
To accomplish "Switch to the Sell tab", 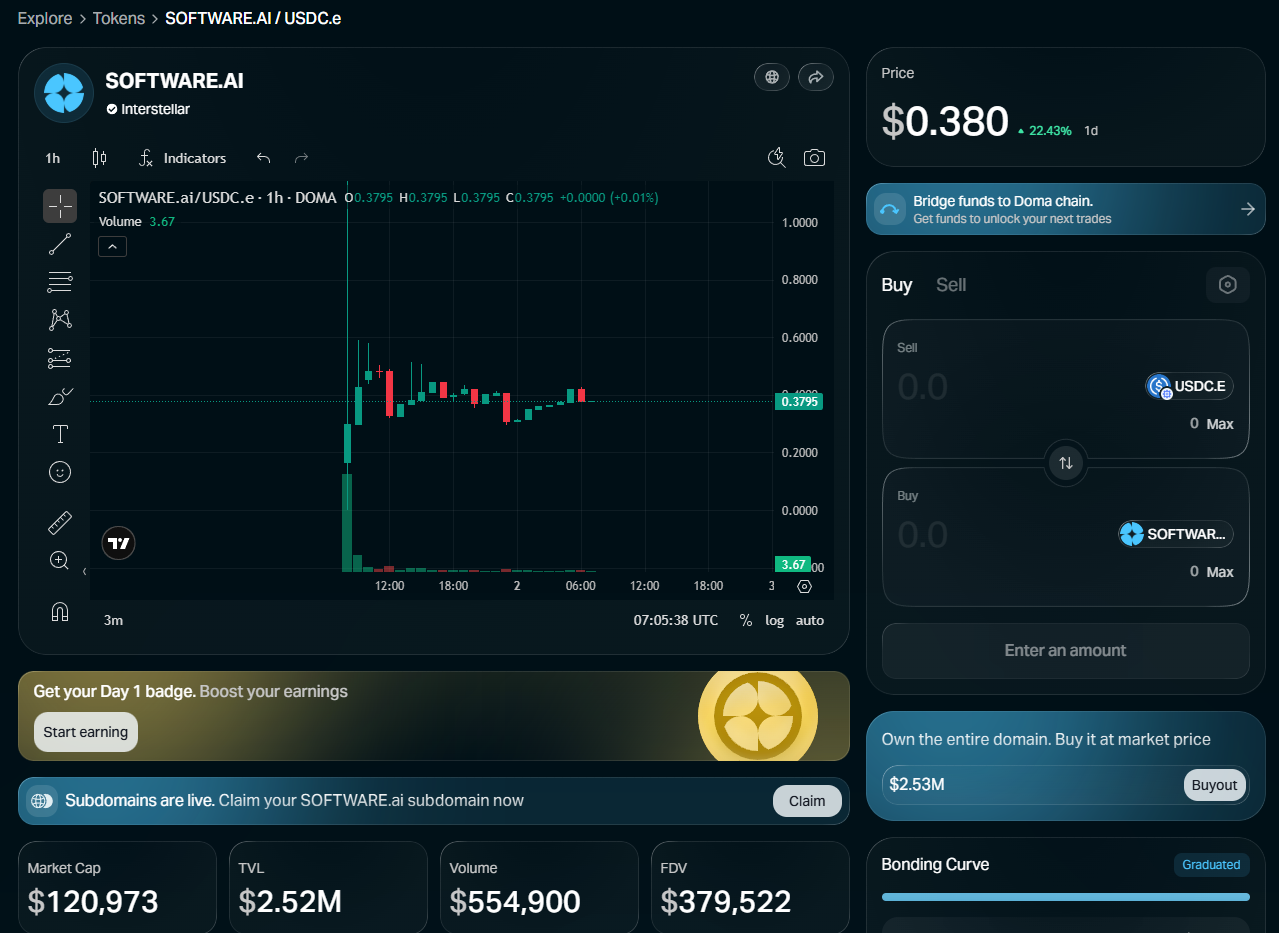I will pos(950,285).
